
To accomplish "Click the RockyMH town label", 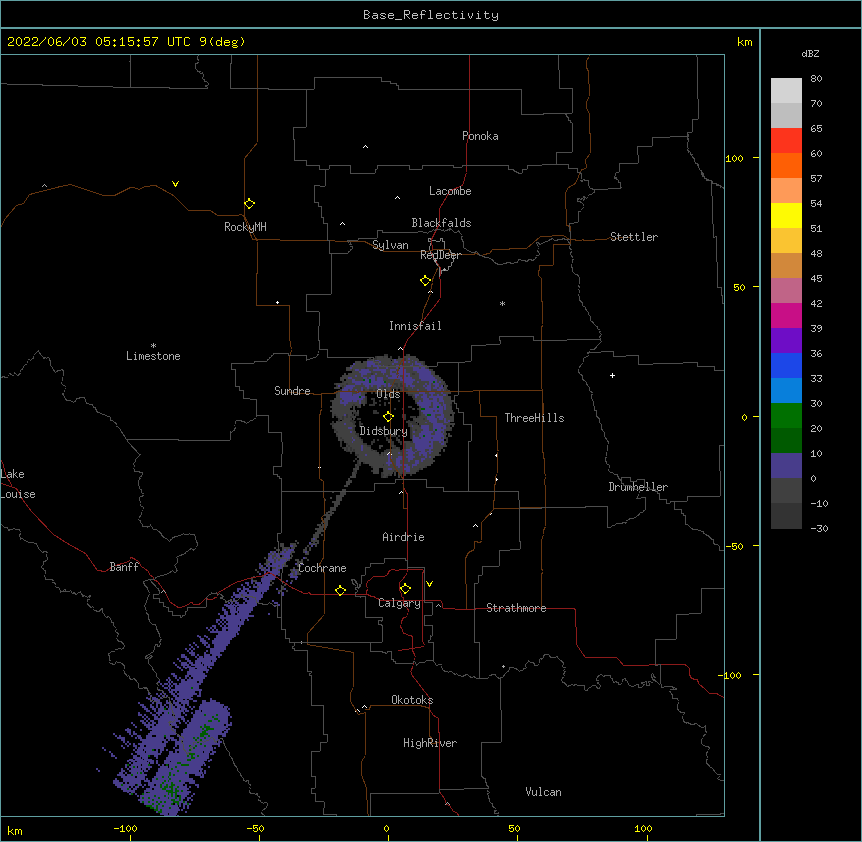I will click(x=245, y=227).
